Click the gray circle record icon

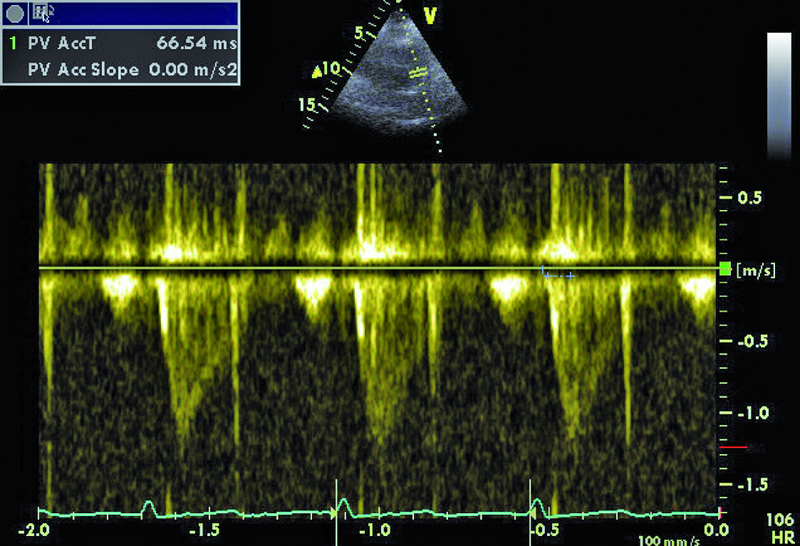coord(14,13)
